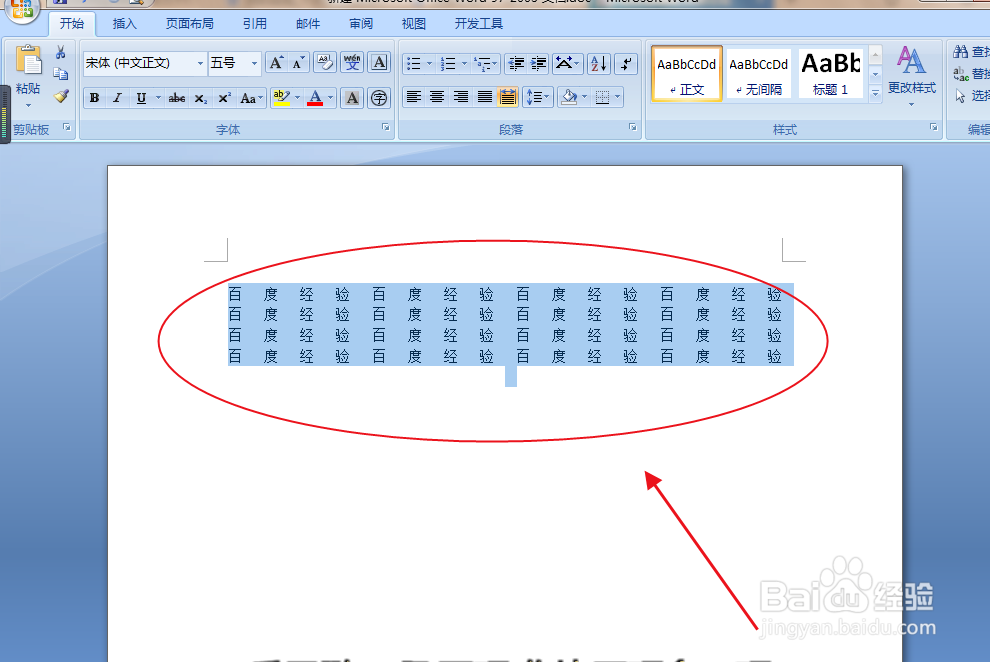Switch to the 开发工具 tab
This screenshot has width=990, height=662.
coord(479,24)
